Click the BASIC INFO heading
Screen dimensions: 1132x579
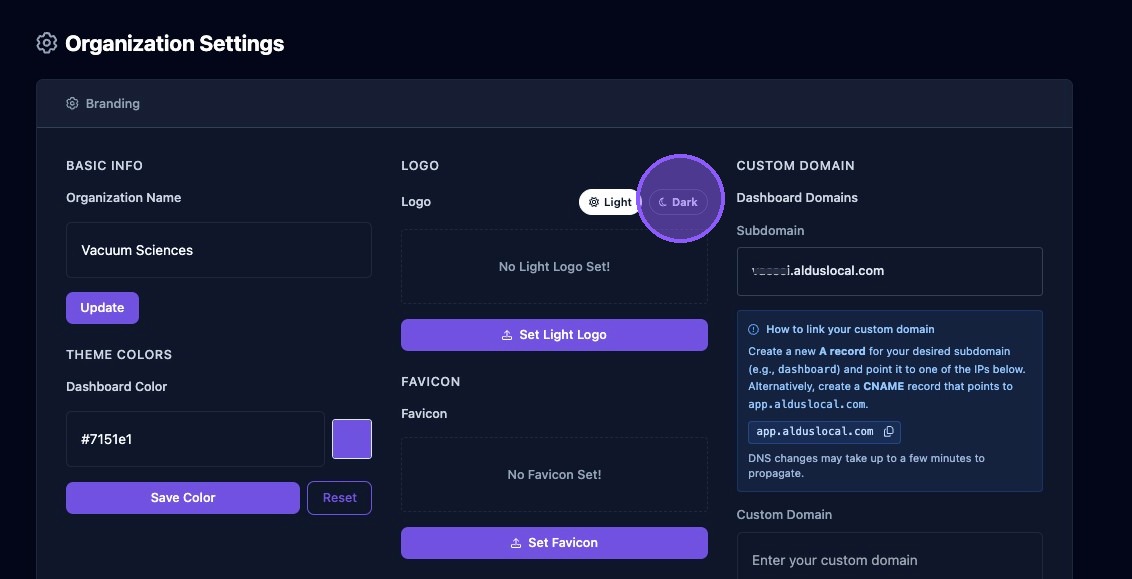[x=105, y=165]
